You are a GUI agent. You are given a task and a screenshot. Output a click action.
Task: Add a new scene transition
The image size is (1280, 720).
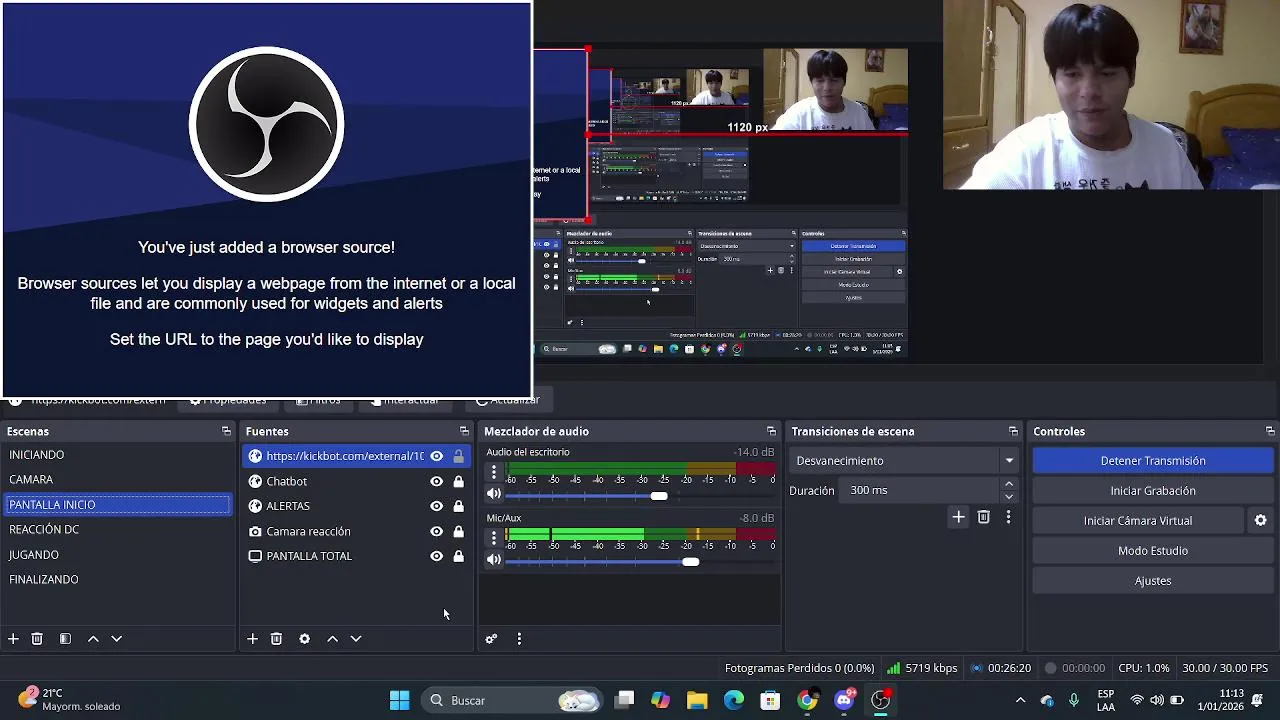958,517
